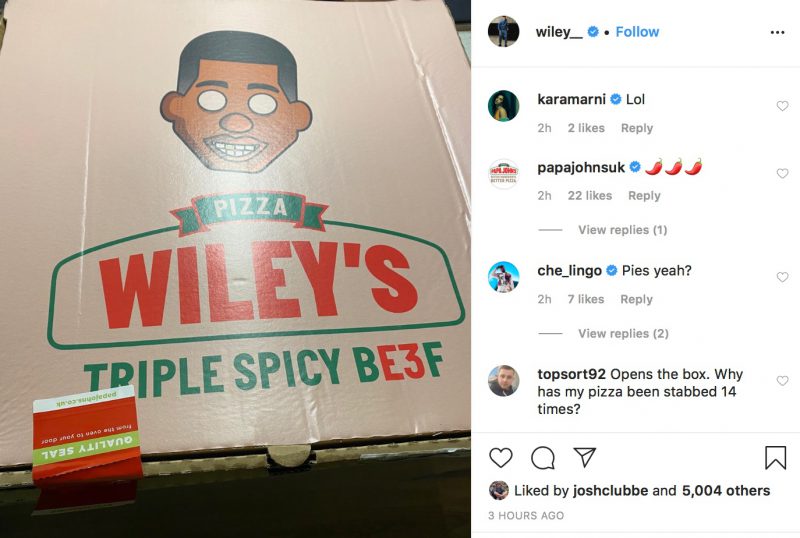Open the comment bubble icon

pos(543,458)
